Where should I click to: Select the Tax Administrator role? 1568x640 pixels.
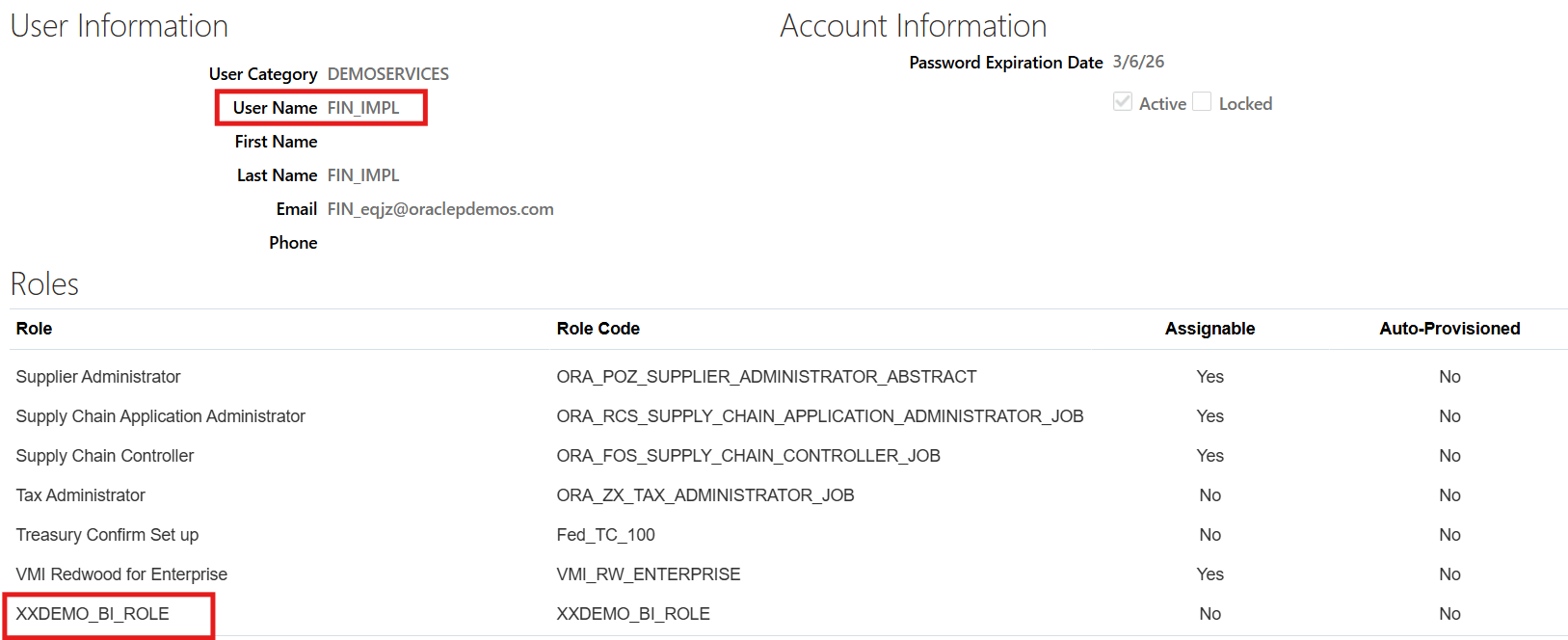tap(81, 495)
